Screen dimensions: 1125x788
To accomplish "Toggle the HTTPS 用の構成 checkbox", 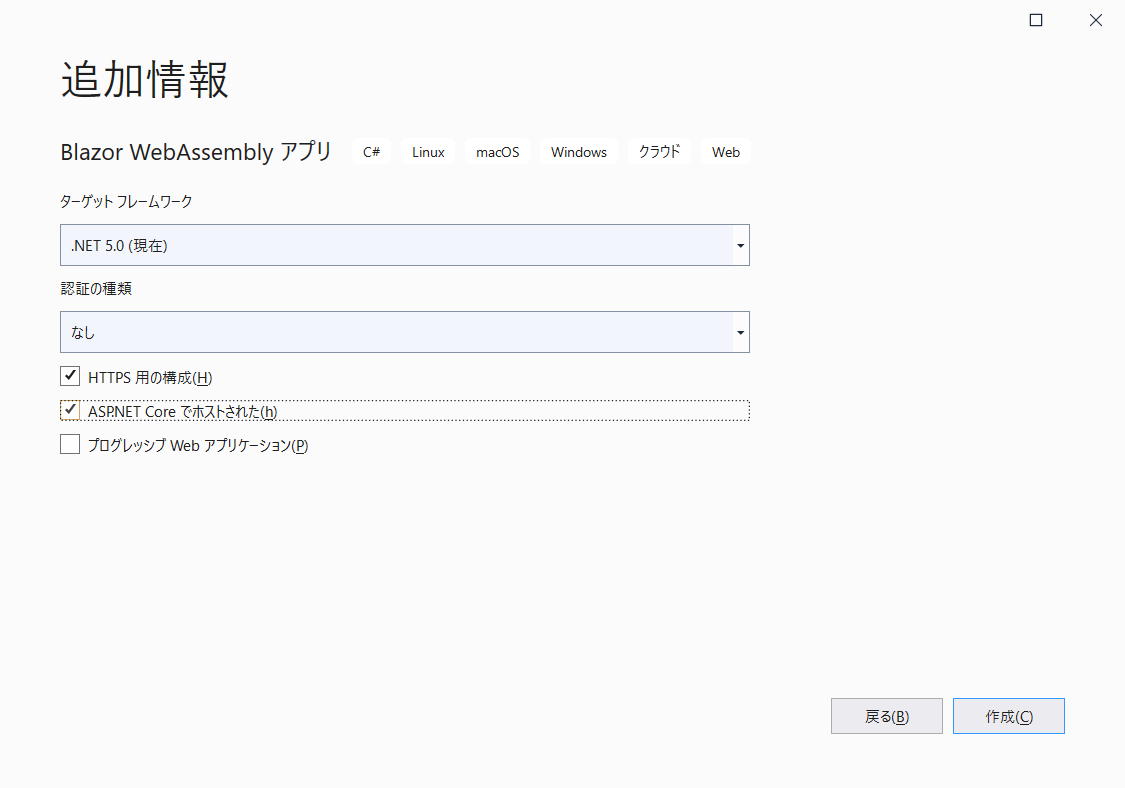I will point(70,376).
